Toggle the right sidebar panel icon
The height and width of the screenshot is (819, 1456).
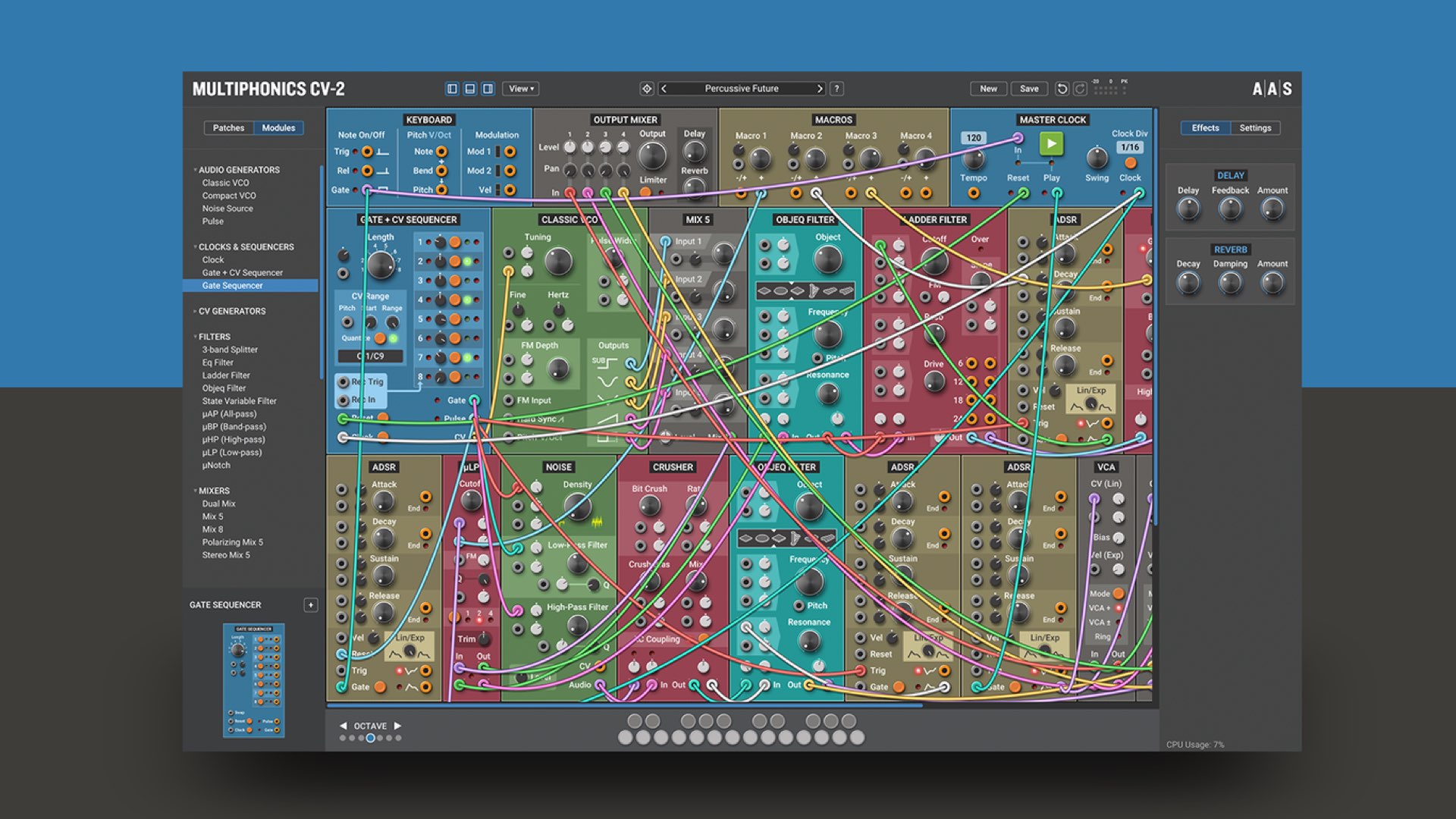coord(488,89)
